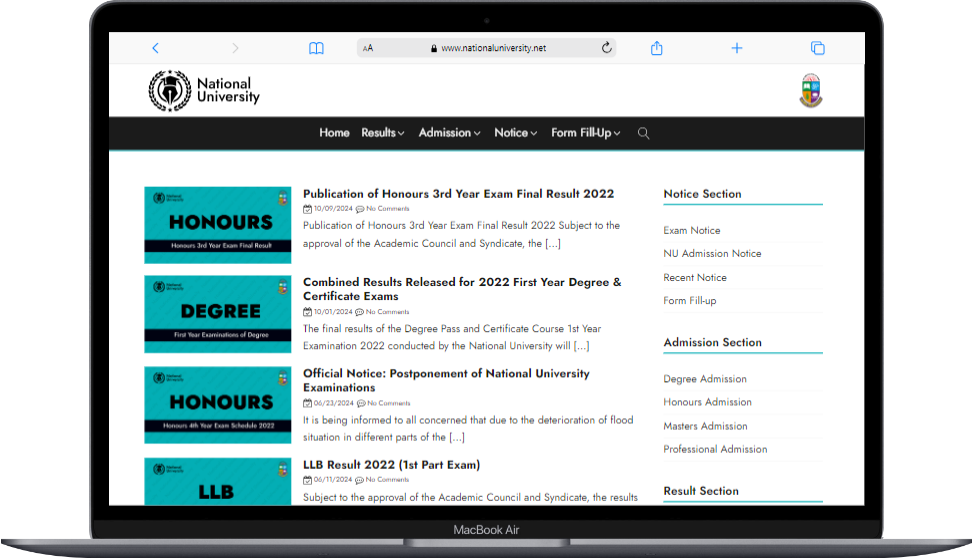Open the share sheet icon
Viewport: 972px width, 558px height.
(656, 48)
